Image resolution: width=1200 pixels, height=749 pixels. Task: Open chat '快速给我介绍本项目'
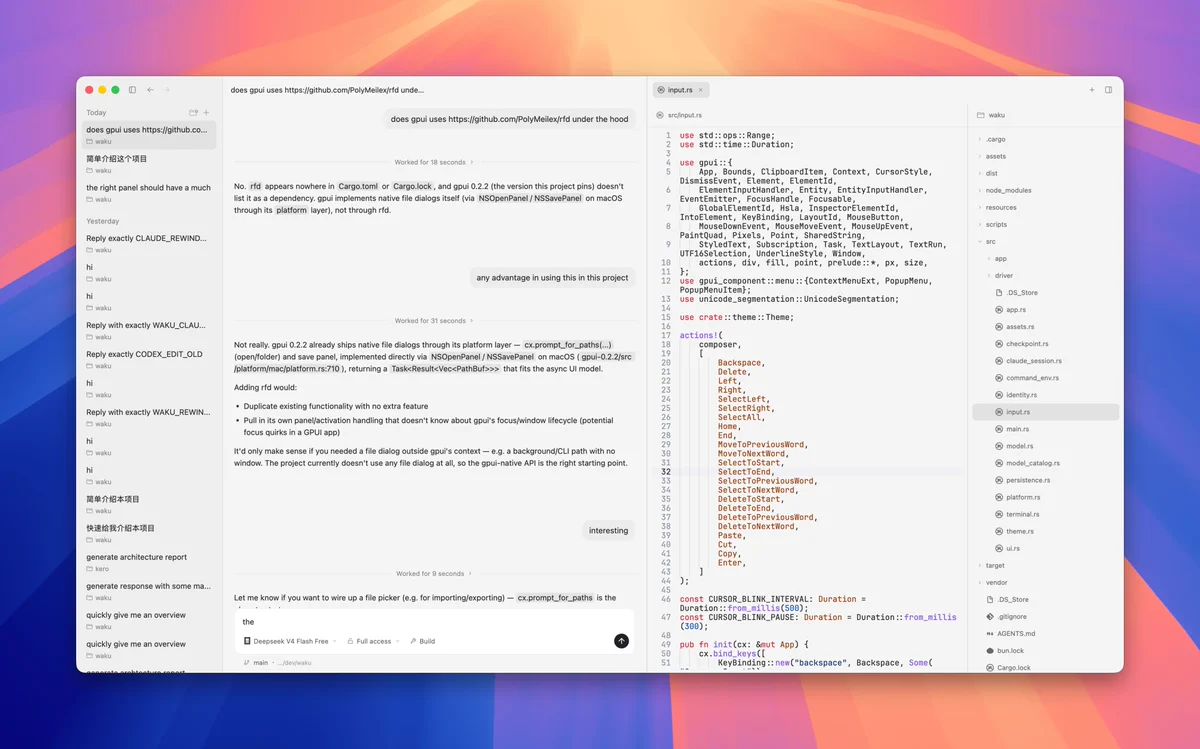(x=148, y=533)
